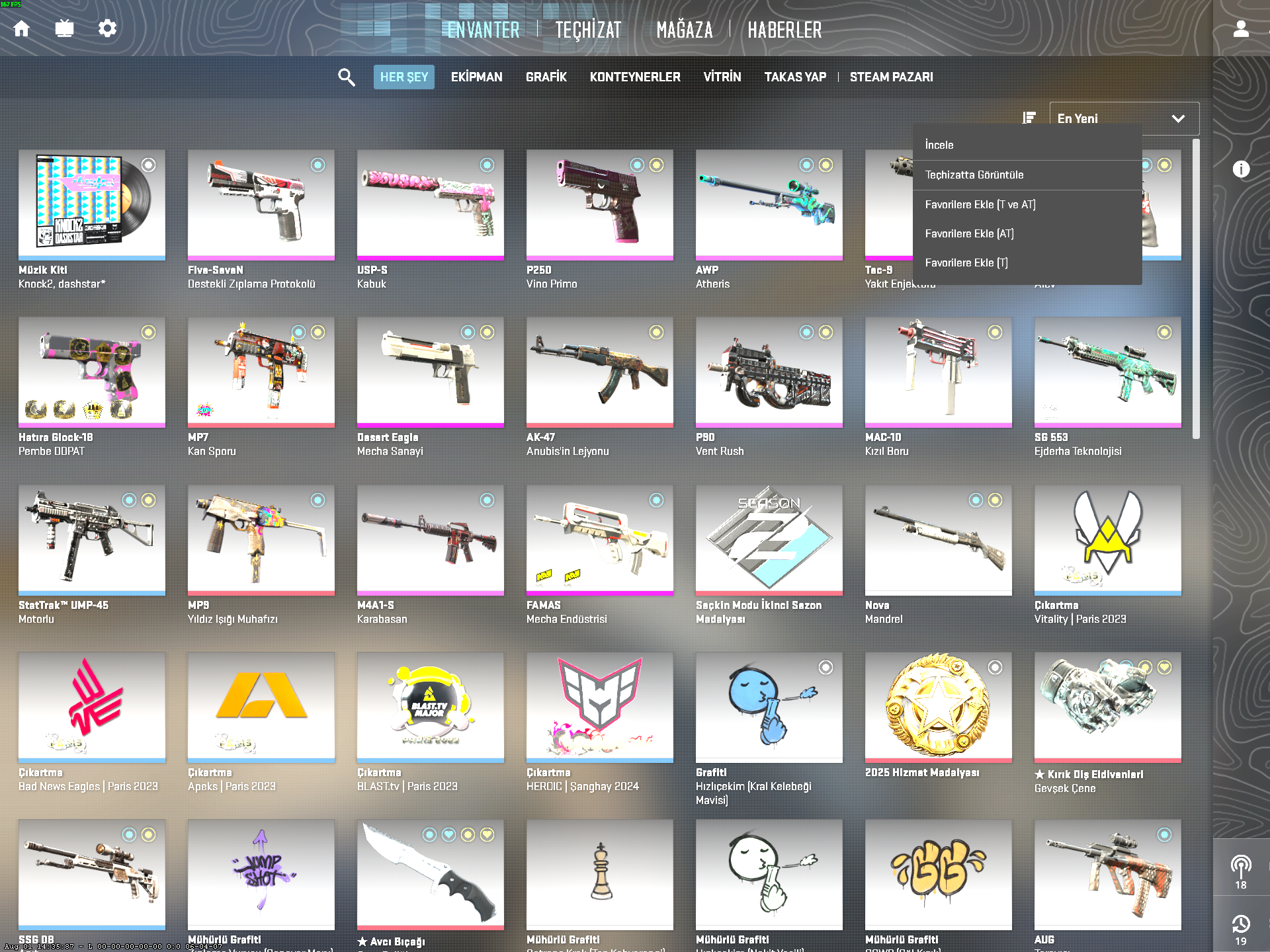1270x952 pixels.
Task: Choose Favorilere Ekle (AT) entry
Action: (x=1027, y=233)
